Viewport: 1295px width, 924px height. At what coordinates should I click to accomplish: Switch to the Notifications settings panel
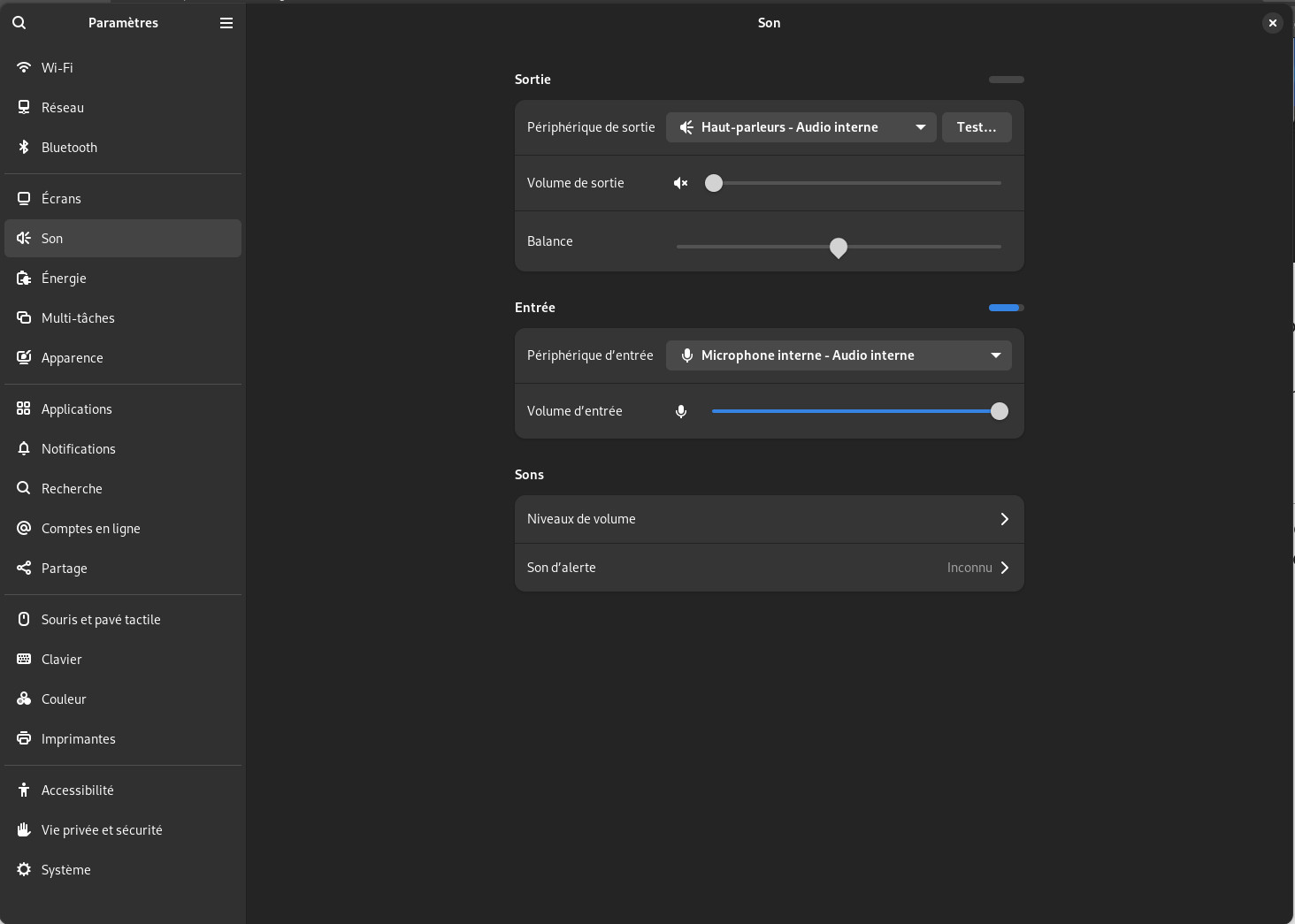point(78,448)
